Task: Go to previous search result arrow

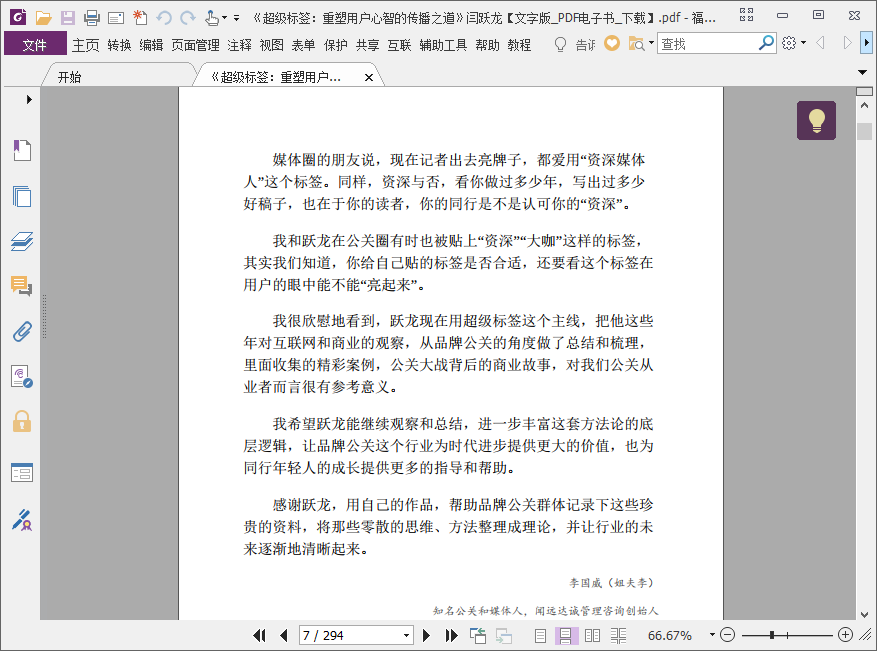Action: click(821, 43)
